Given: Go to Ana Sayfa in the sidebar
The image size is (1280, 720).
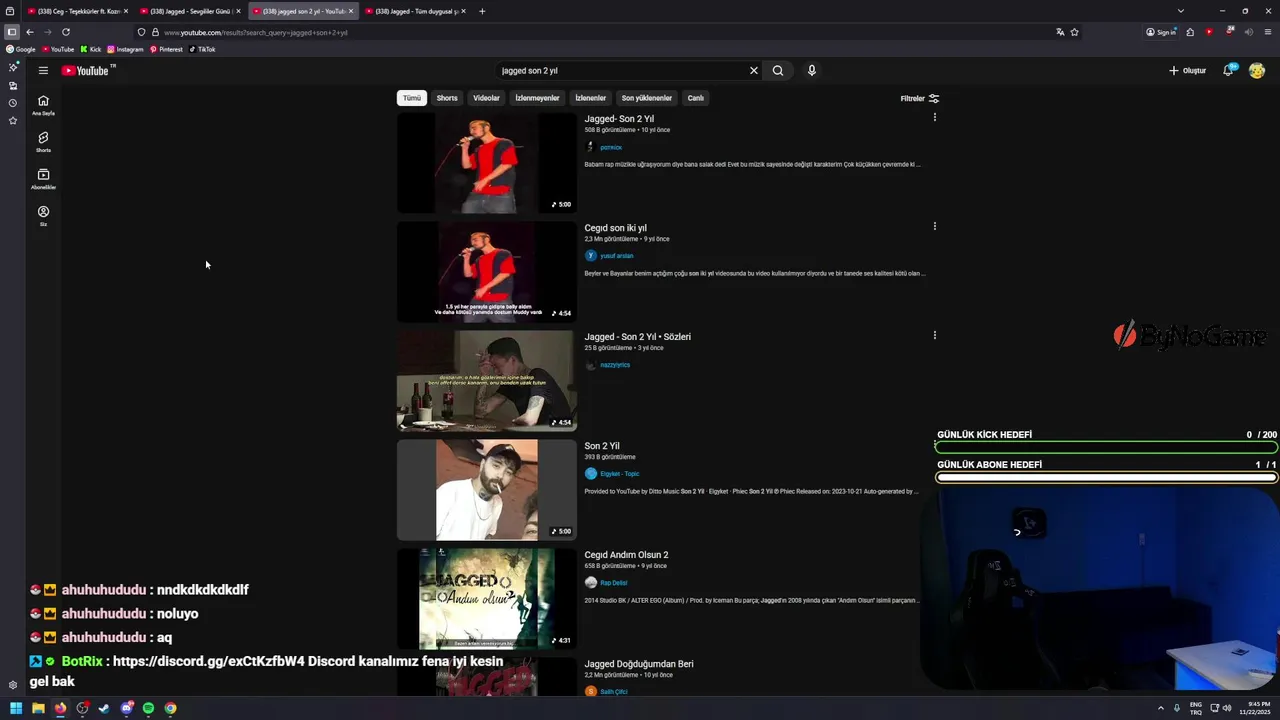Looking at the screenshot, I should (43, 105).
